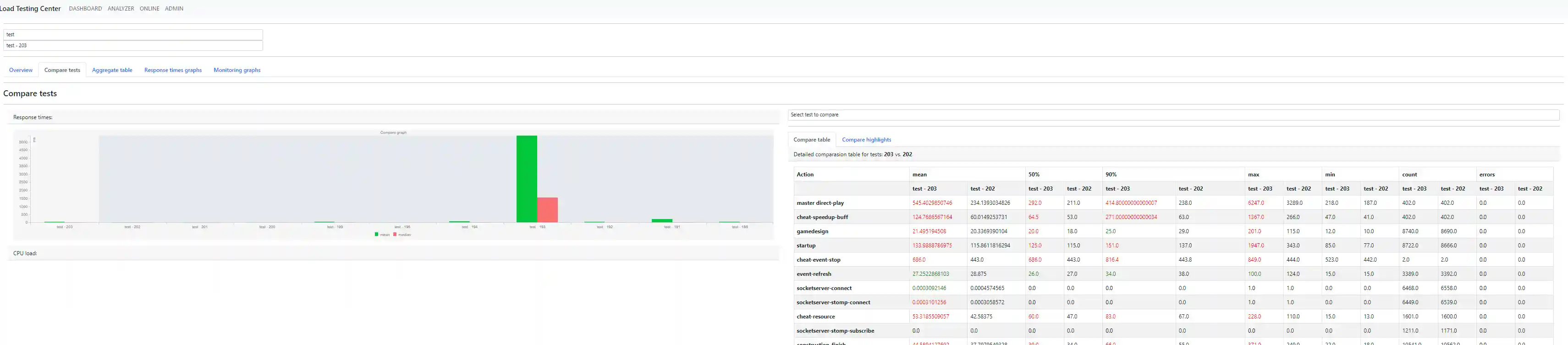Open the Aggregate table tab
The width and height of the screenshot is (1568, 345).
pos(112,70)
